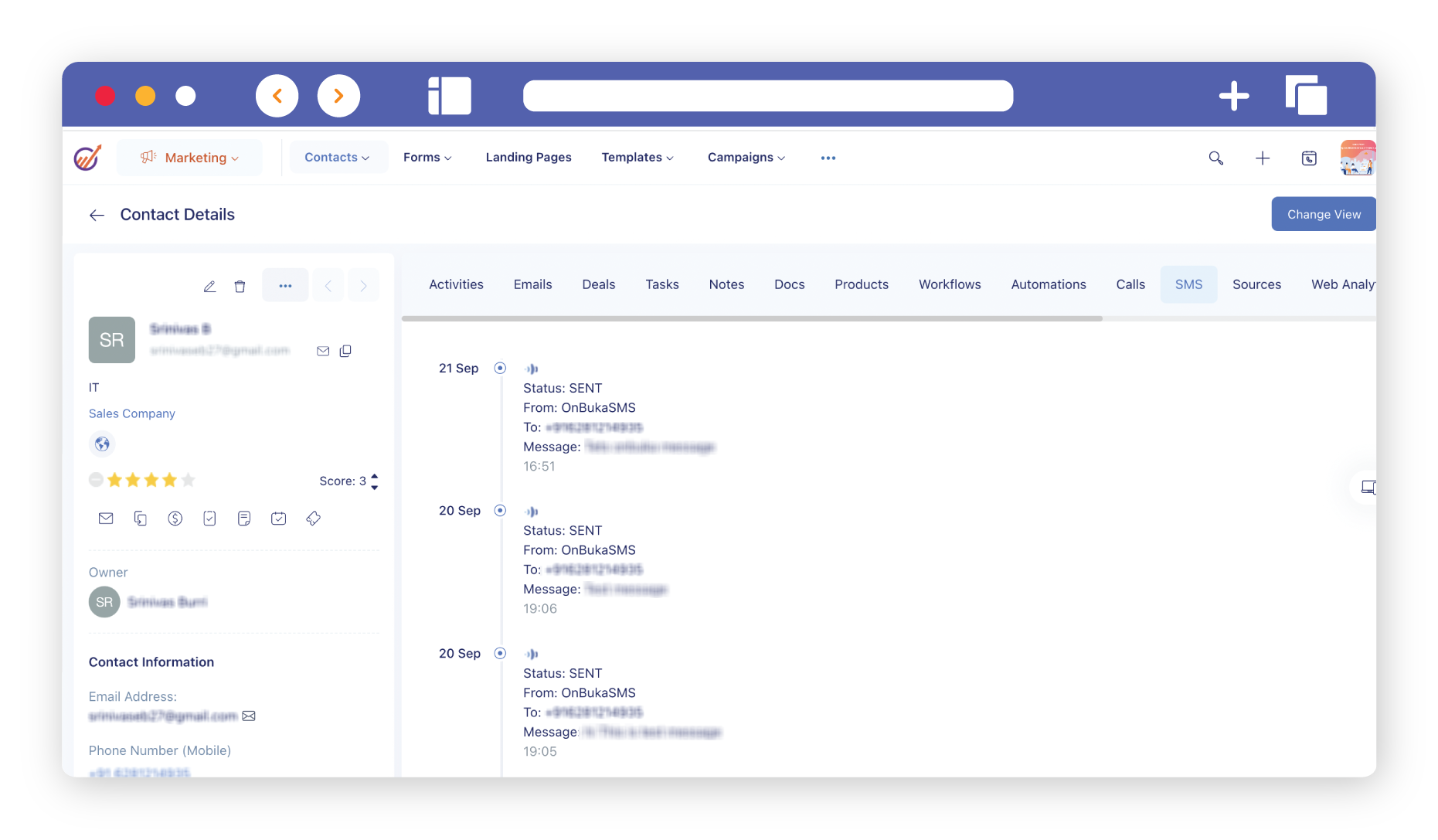
Task: Click the horizontal tab scrollbar
Action: pos(751,318)
